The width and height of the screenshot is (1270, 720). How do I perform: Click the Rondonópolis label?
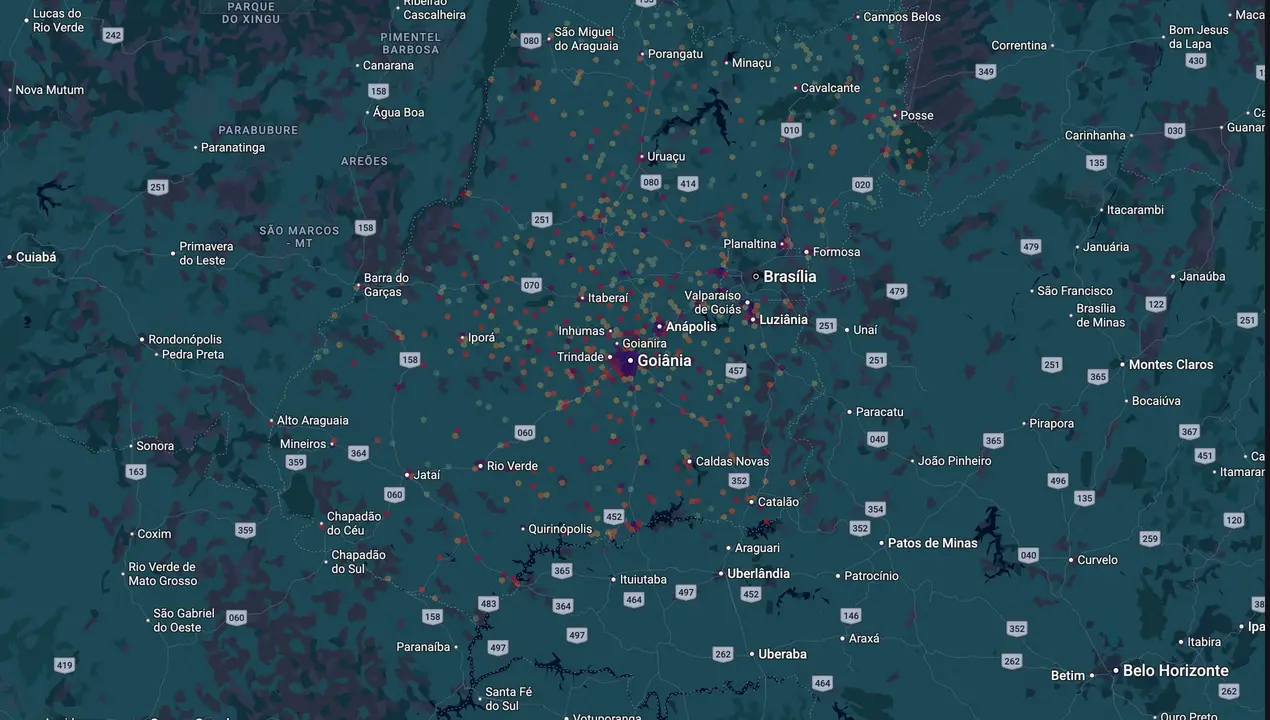tap(186, 339)
